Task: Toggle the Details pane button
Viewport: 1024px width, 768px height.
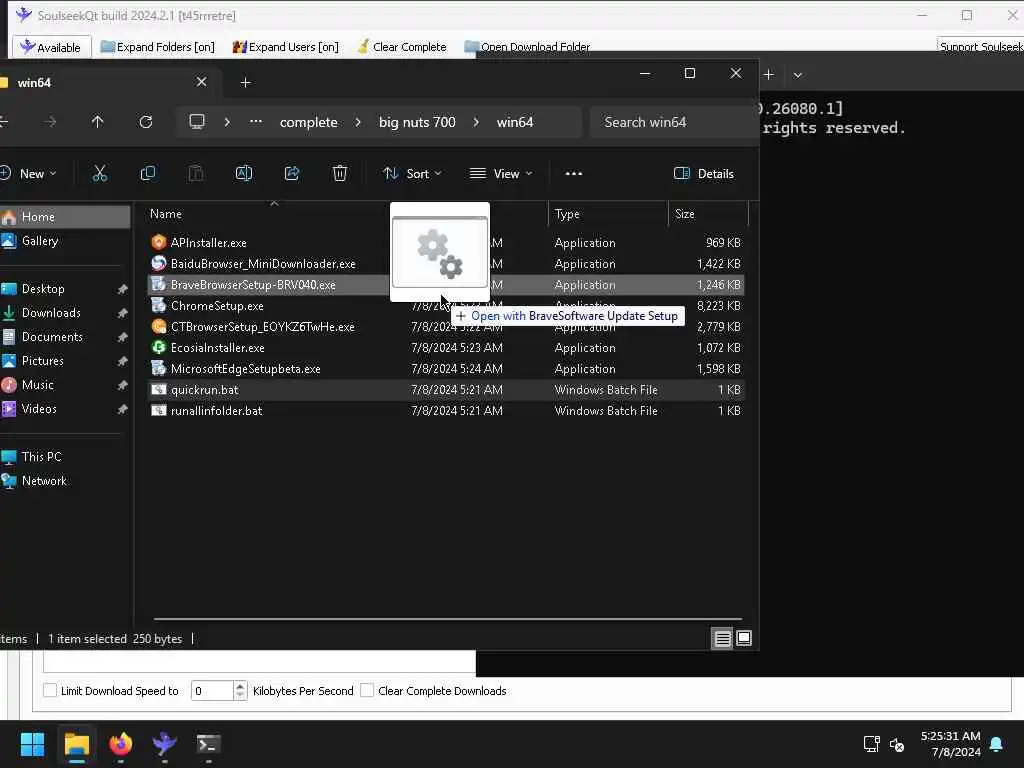Action: (x=703, y=174)
